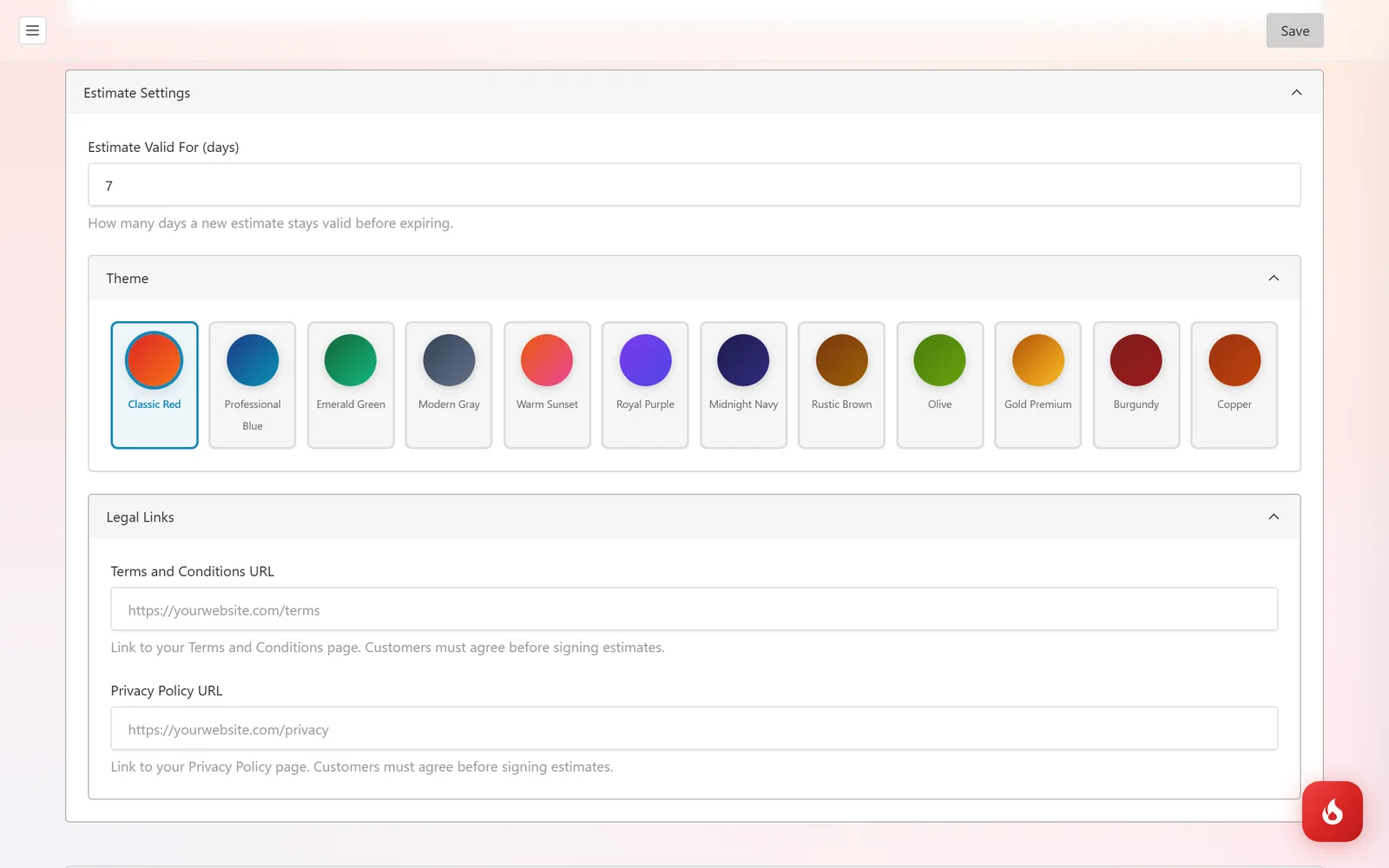Choose the Modern Gray theme
The image size is (1389, 868).
(x=449, y=385)
